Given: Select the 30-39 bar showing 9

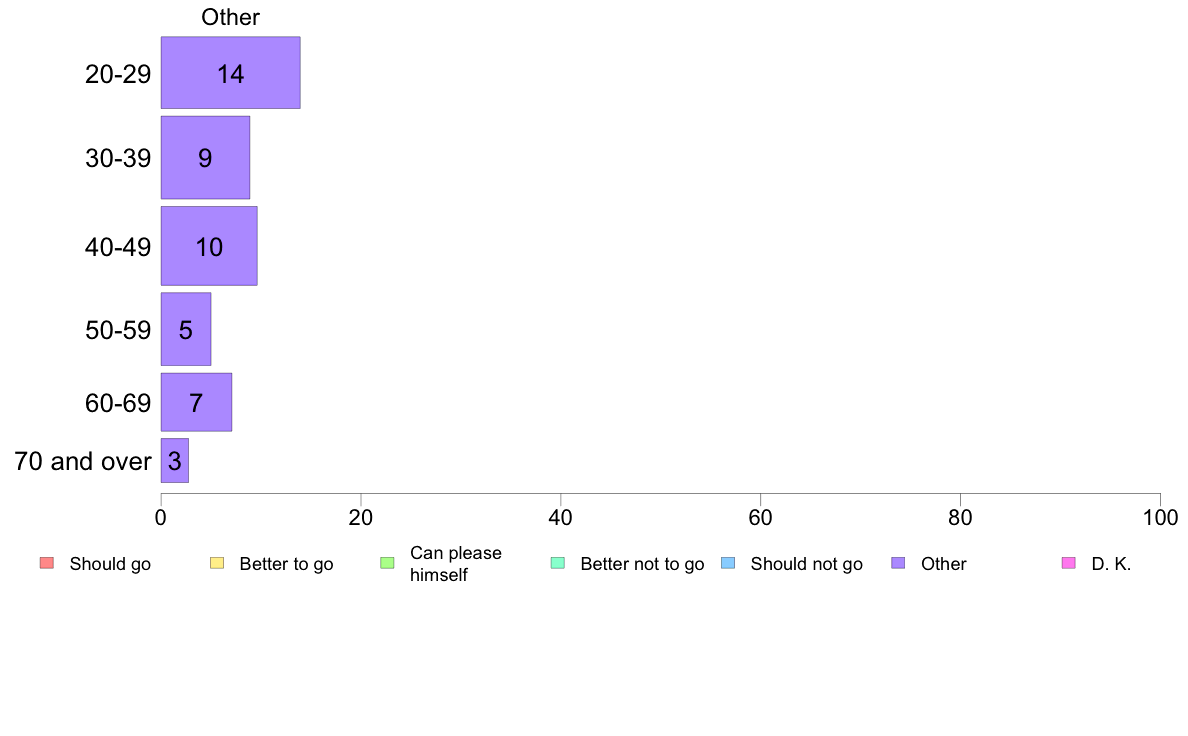Looking at the screenshot, I should coord(205,158).
